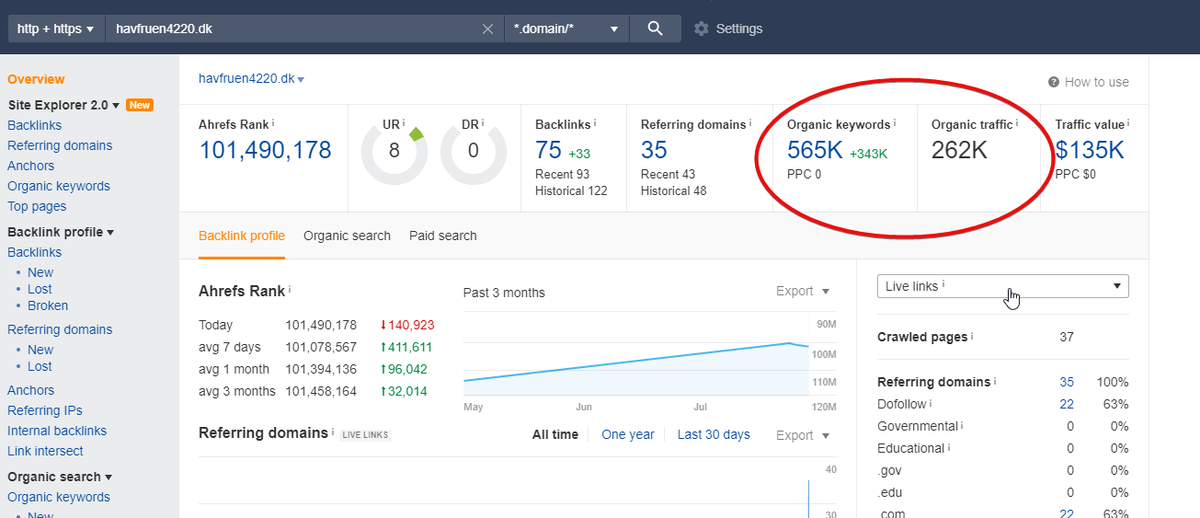Open Broken backlinks in sidebar
Viewport: 1200px width, 518px height.
tap(48, 306)
